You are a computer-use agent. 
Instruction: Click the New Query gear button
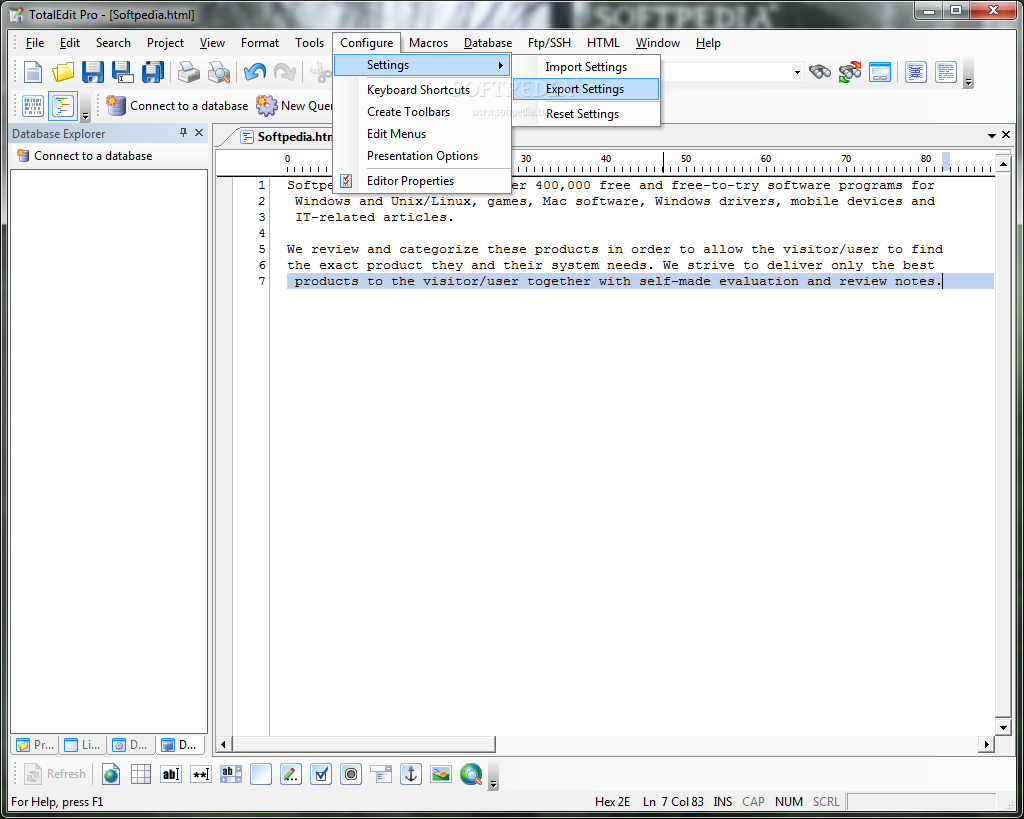(294, 106)
